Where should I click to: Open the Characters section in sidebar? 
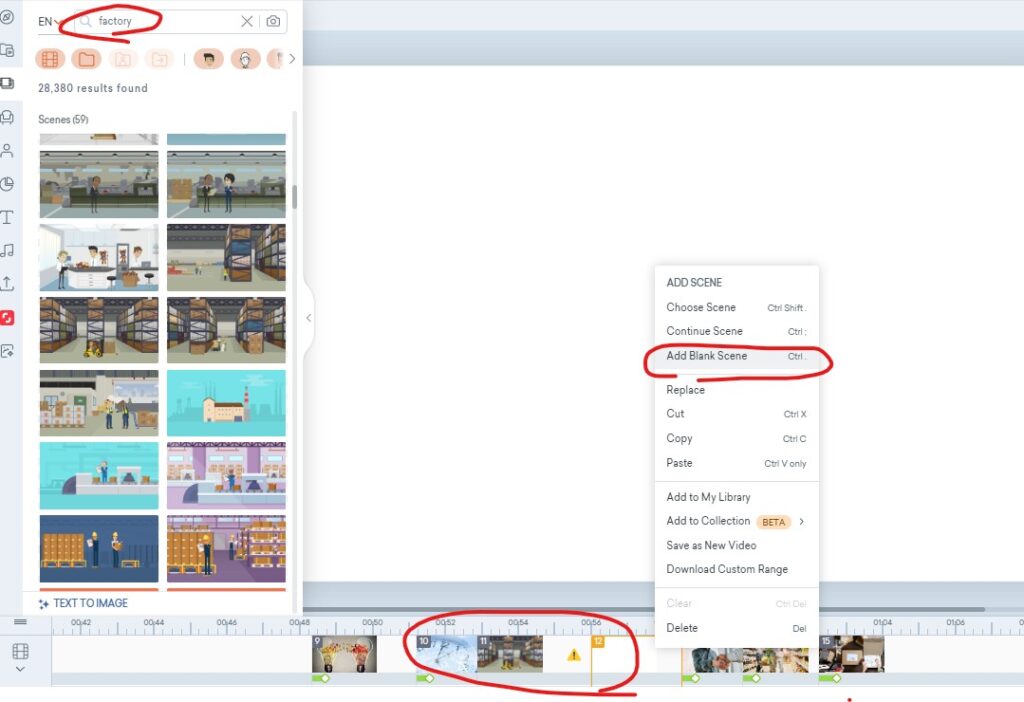click(8, 151)
